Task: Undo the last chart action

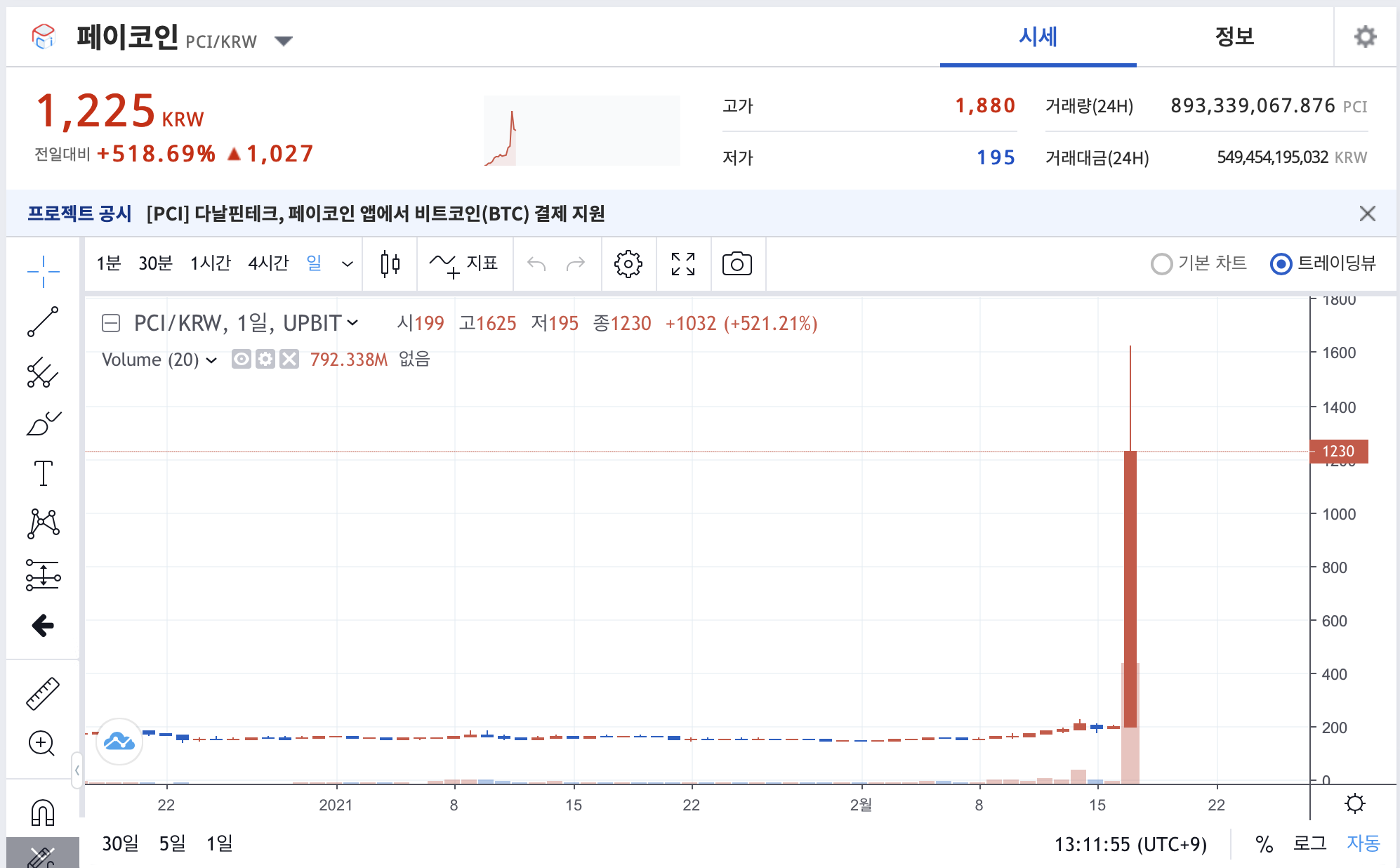Action: click(536, 264)
